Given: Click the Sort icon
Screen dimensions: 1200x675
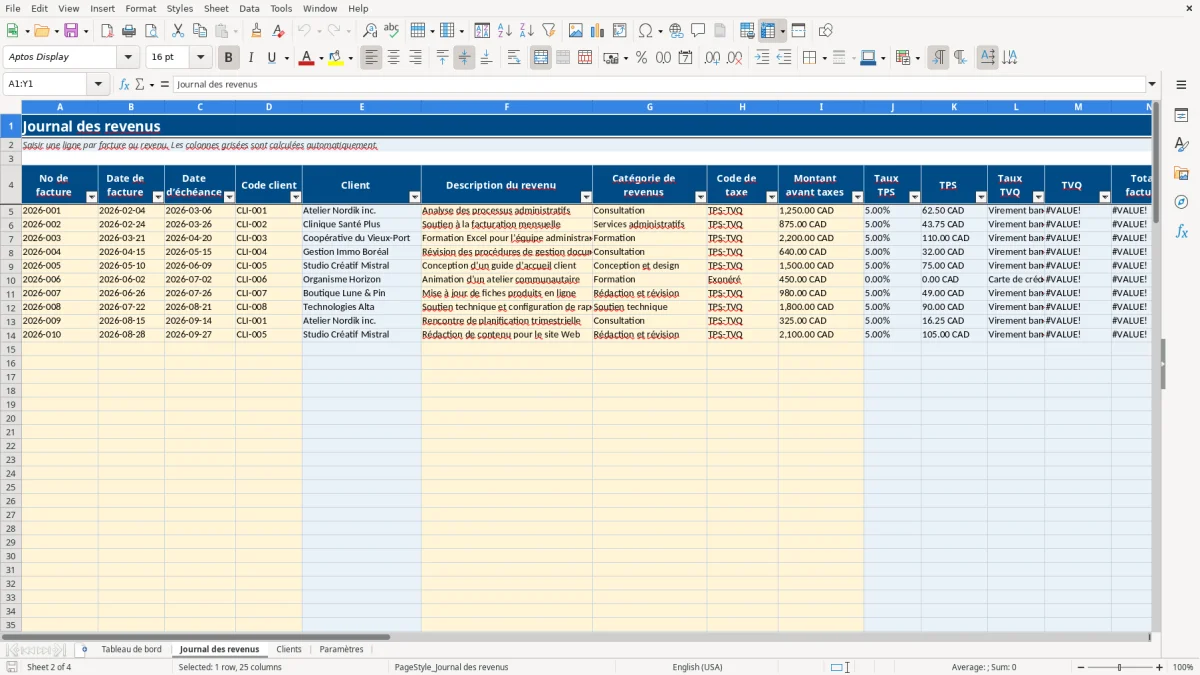Looking at the screenshot, I should (x=482, y=31).
